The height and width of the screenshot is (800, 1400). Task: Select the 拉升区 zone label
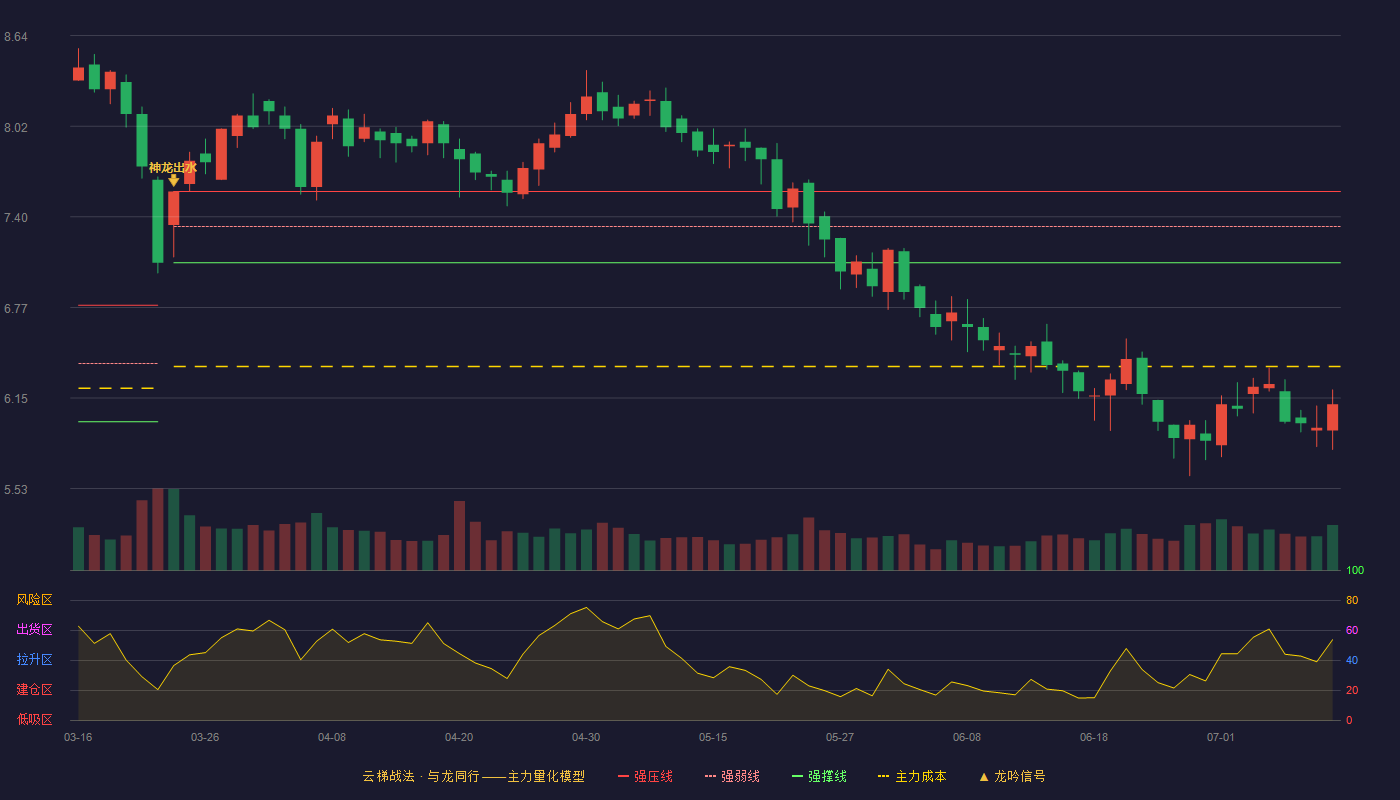click(x=34, y=660)
